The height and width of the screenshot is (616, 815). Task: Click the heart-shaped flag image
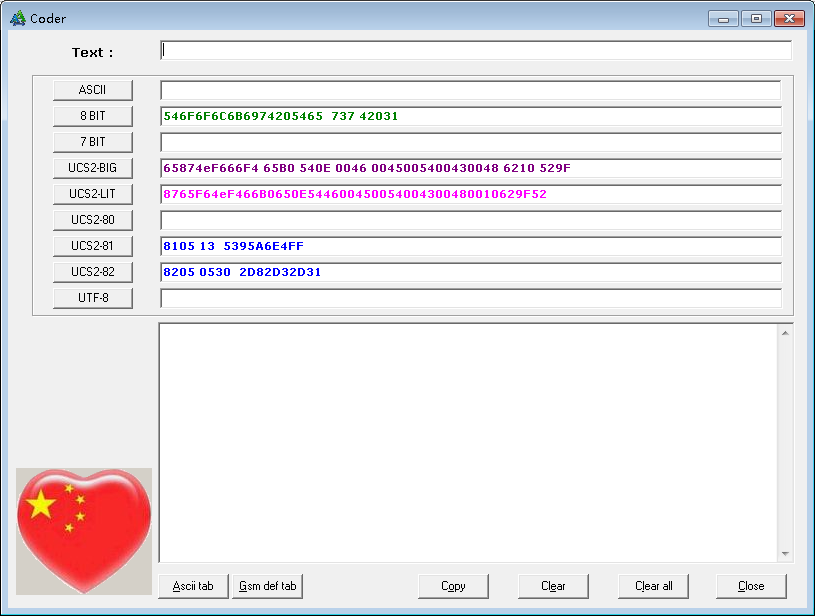(x=84, y=531)
